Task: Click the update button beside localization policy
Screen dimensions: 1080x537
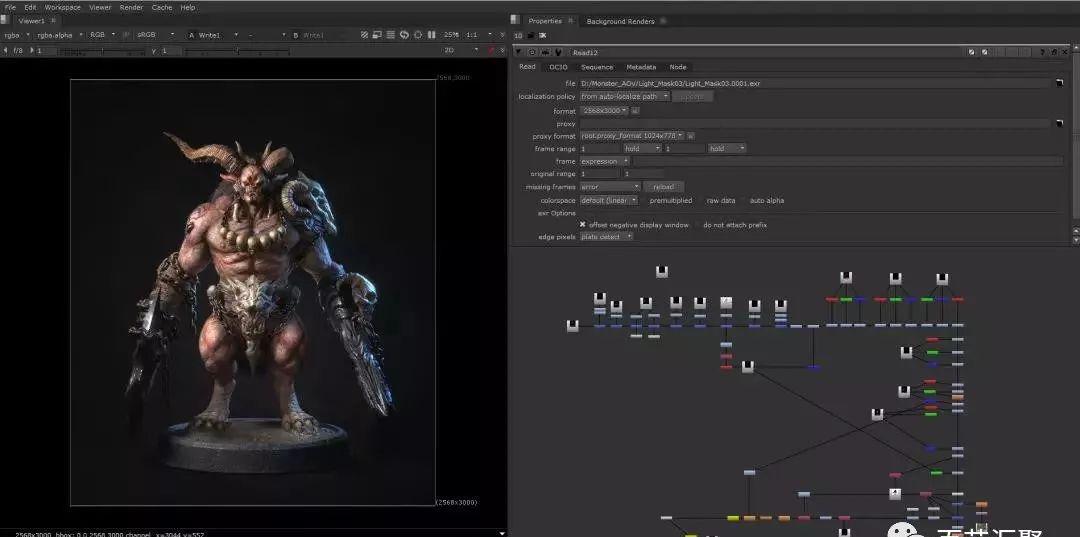Action: [692, 97]
